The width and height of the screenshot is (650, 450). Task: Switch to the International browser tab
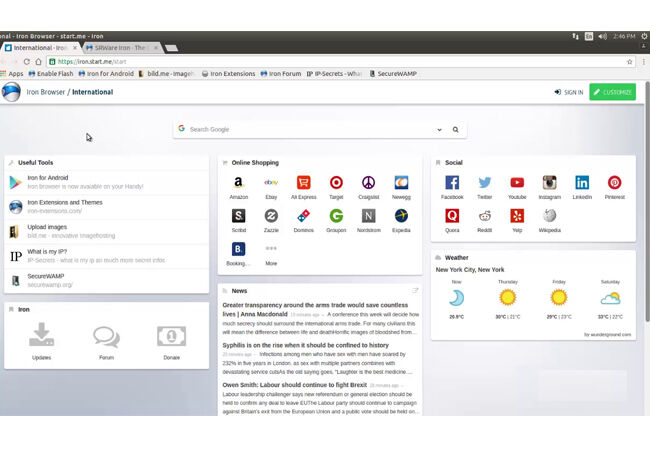tap(41, 48)
